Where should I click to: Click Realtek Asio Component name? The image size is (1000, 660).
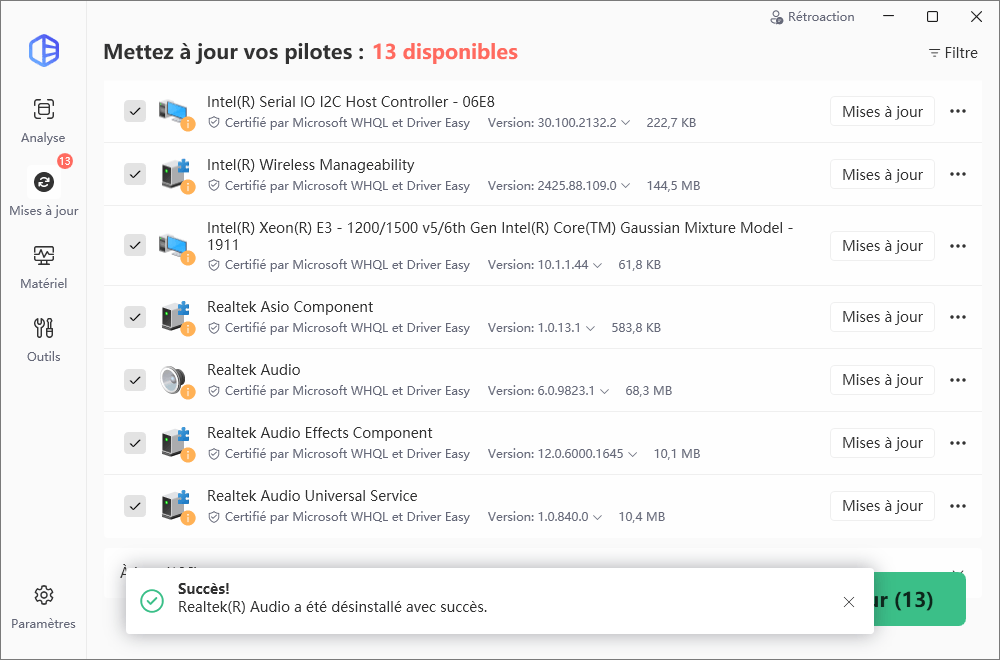(290, 307)
